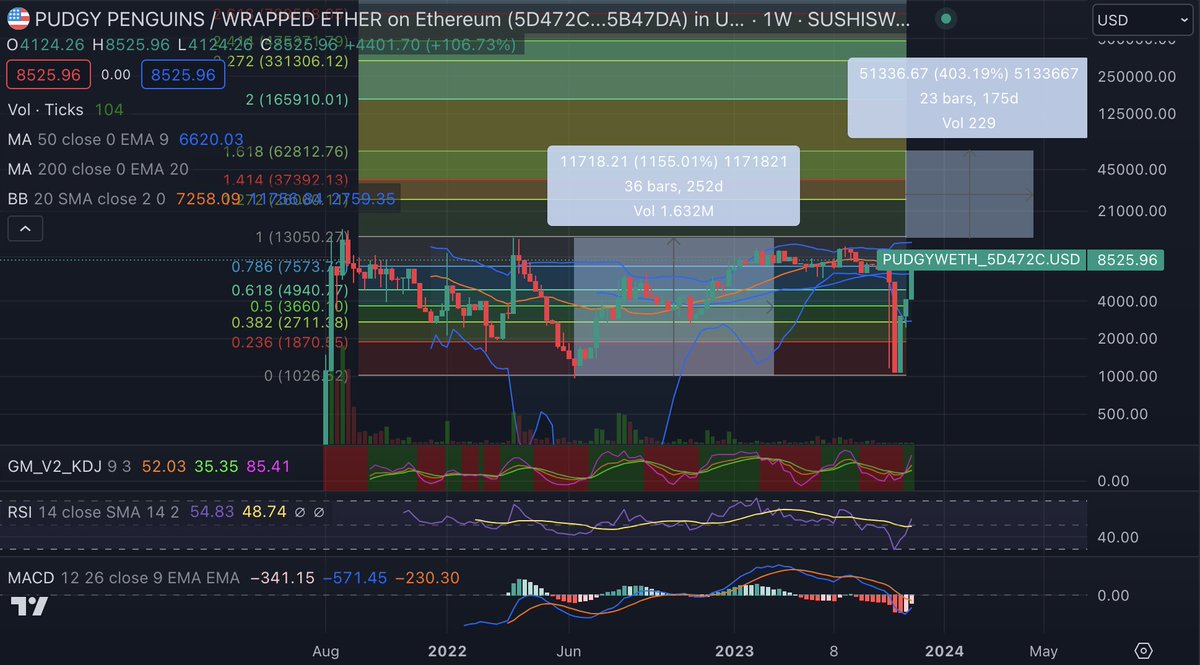Click the 2022 label on time axis
This screenshot has height=665, width=1200.
pyautogui.click(x=447, y=650)
